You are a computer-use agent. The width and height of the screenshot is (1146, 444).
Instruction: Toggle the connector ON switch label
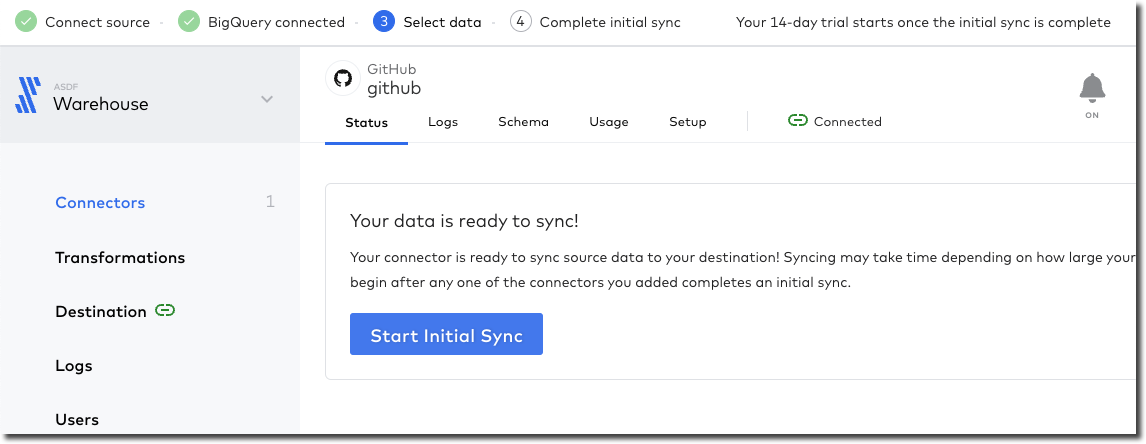1092,115
